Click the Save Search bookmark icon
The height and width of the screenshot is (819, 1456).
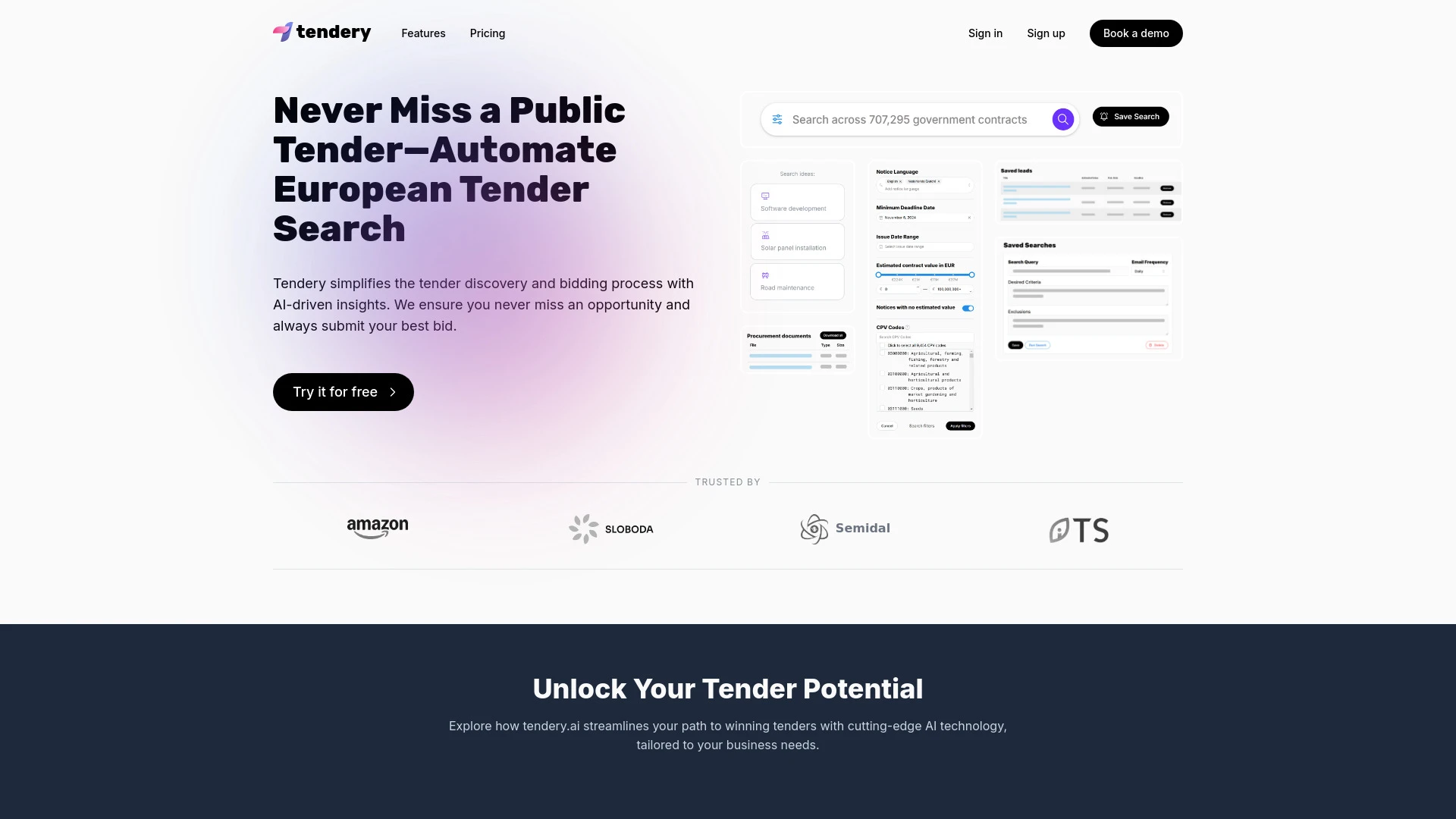coord(1104,117)
